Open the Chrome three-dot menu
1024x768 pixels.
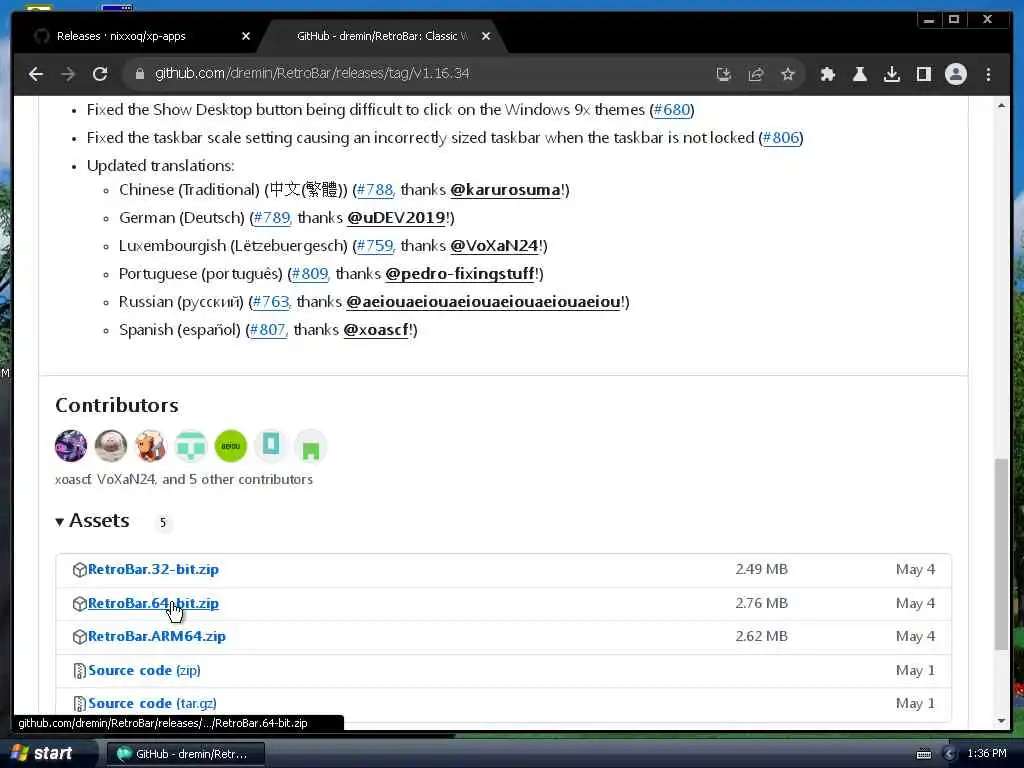coord(988,74)
